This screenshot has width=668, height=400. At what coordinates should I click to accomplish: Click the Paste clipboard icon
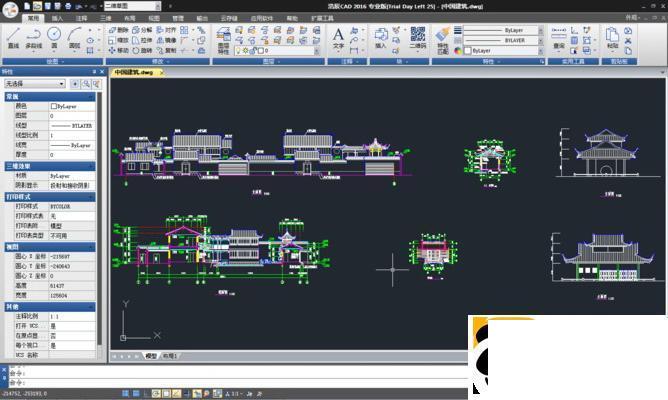tap(612, 37)
